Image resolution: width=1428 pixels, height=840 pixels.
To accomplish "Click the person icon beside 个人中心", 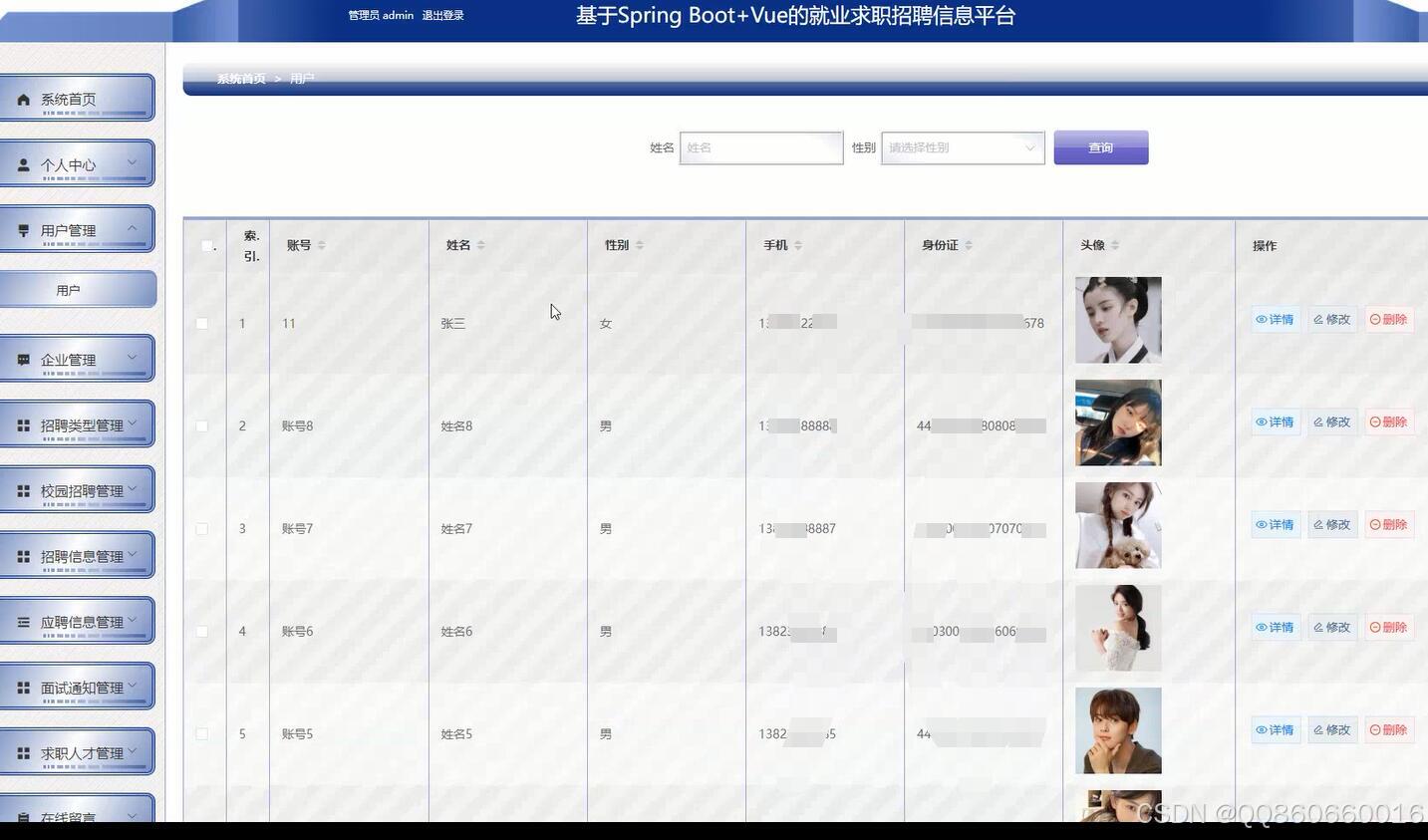I will (x=24, y=165).
